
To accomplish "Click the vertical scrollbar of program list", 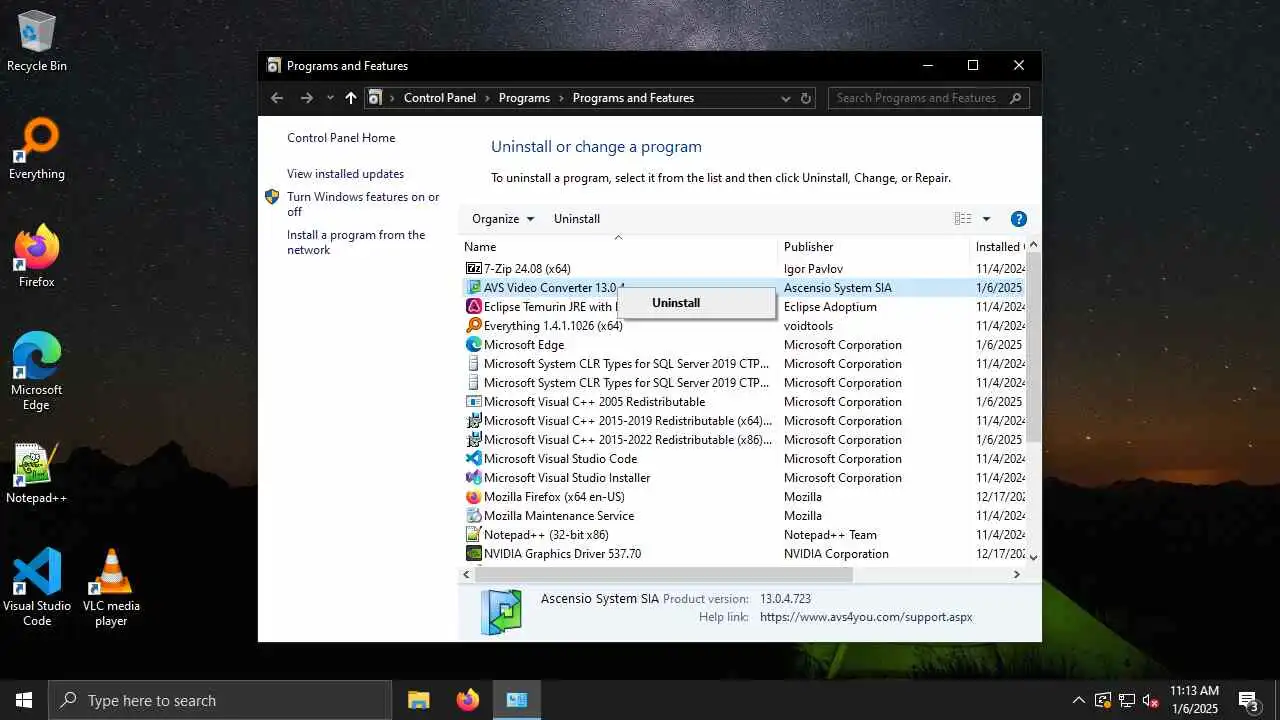I will click(1034, 348).
